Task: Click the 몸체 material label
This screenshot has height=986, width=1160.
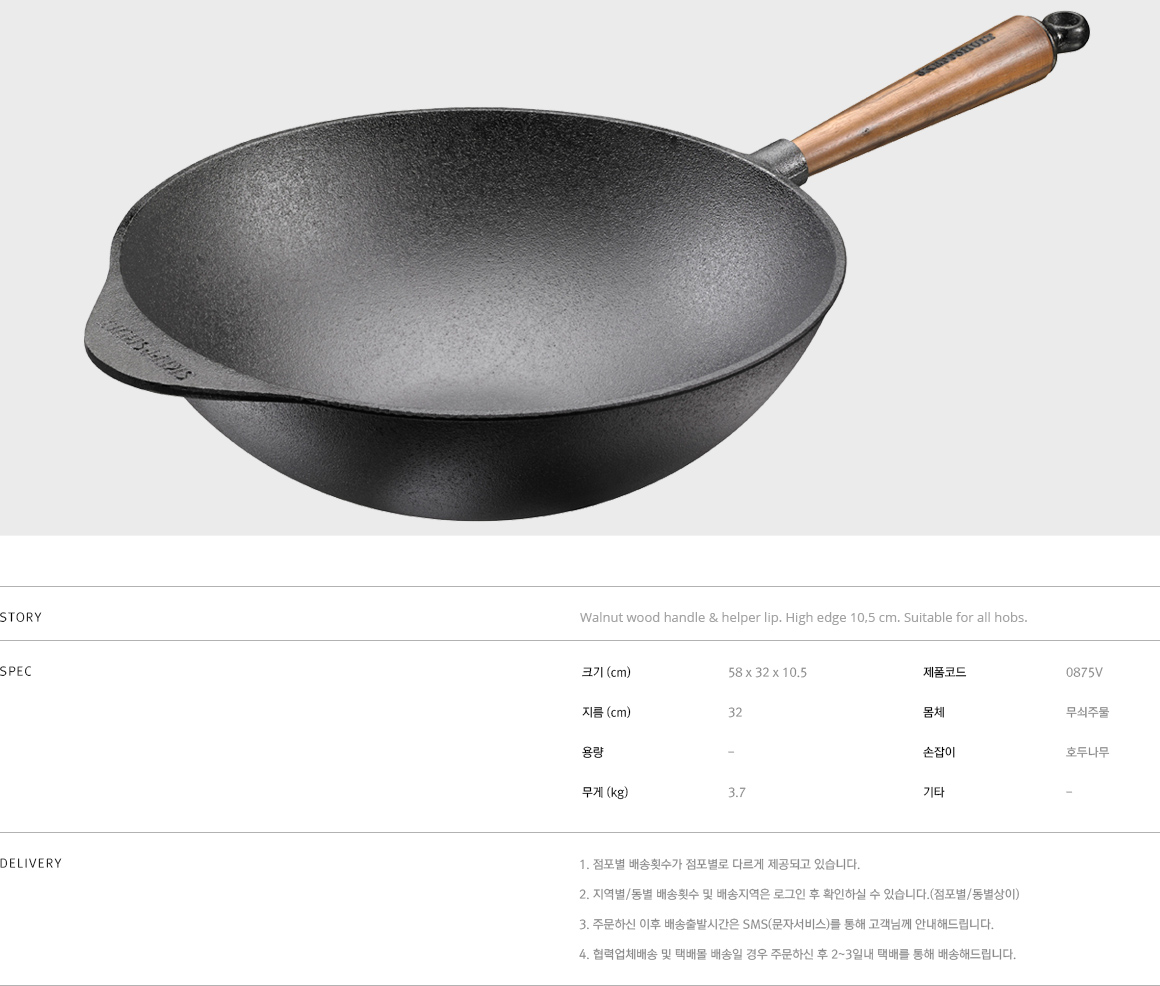Action: [934, 712]
